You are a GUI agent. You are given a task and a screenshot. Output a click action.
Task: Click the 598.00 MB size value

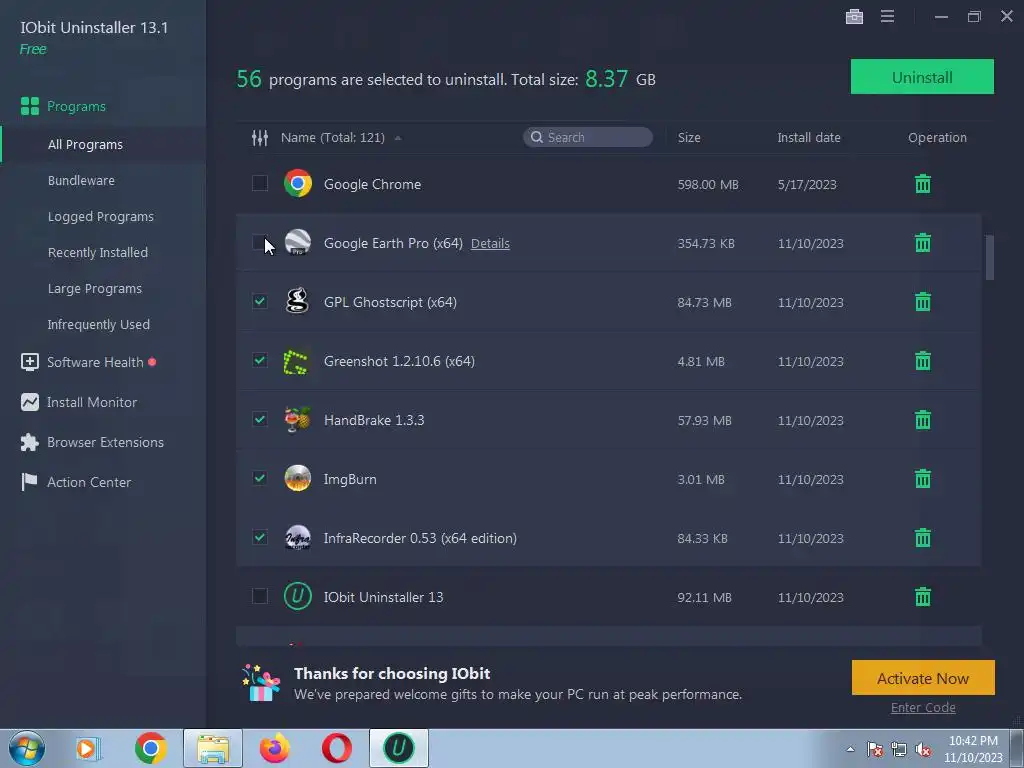click(x=708, y=185)
